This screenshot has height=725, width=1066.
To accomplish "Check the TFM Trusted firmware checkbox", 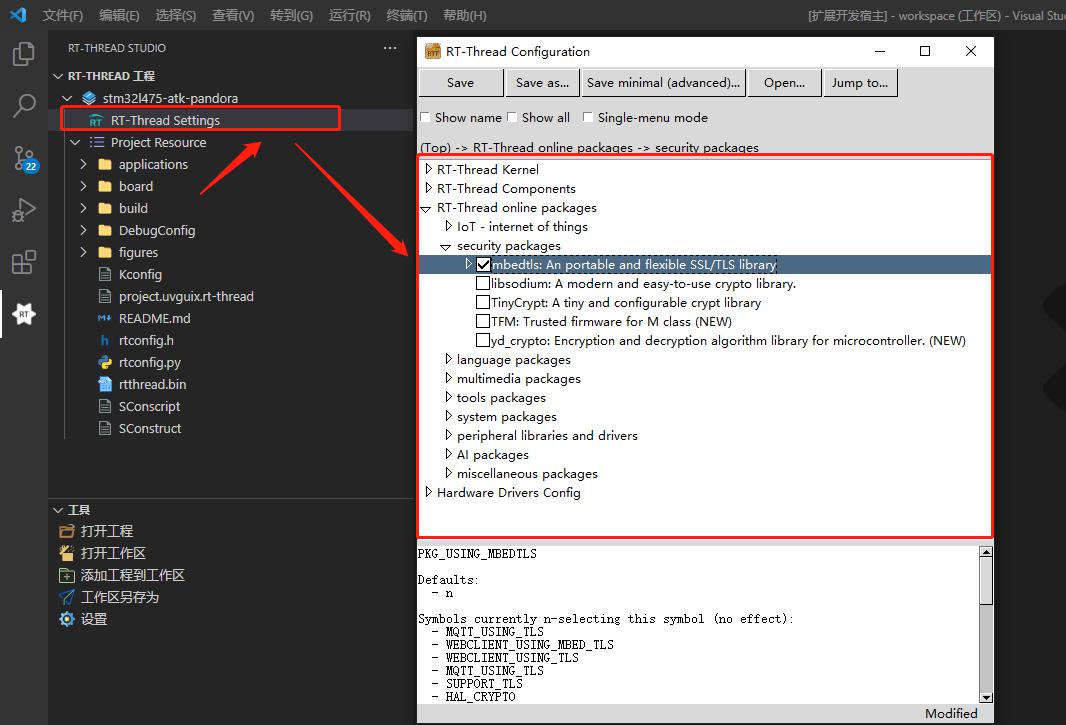I will pos(483,321).
